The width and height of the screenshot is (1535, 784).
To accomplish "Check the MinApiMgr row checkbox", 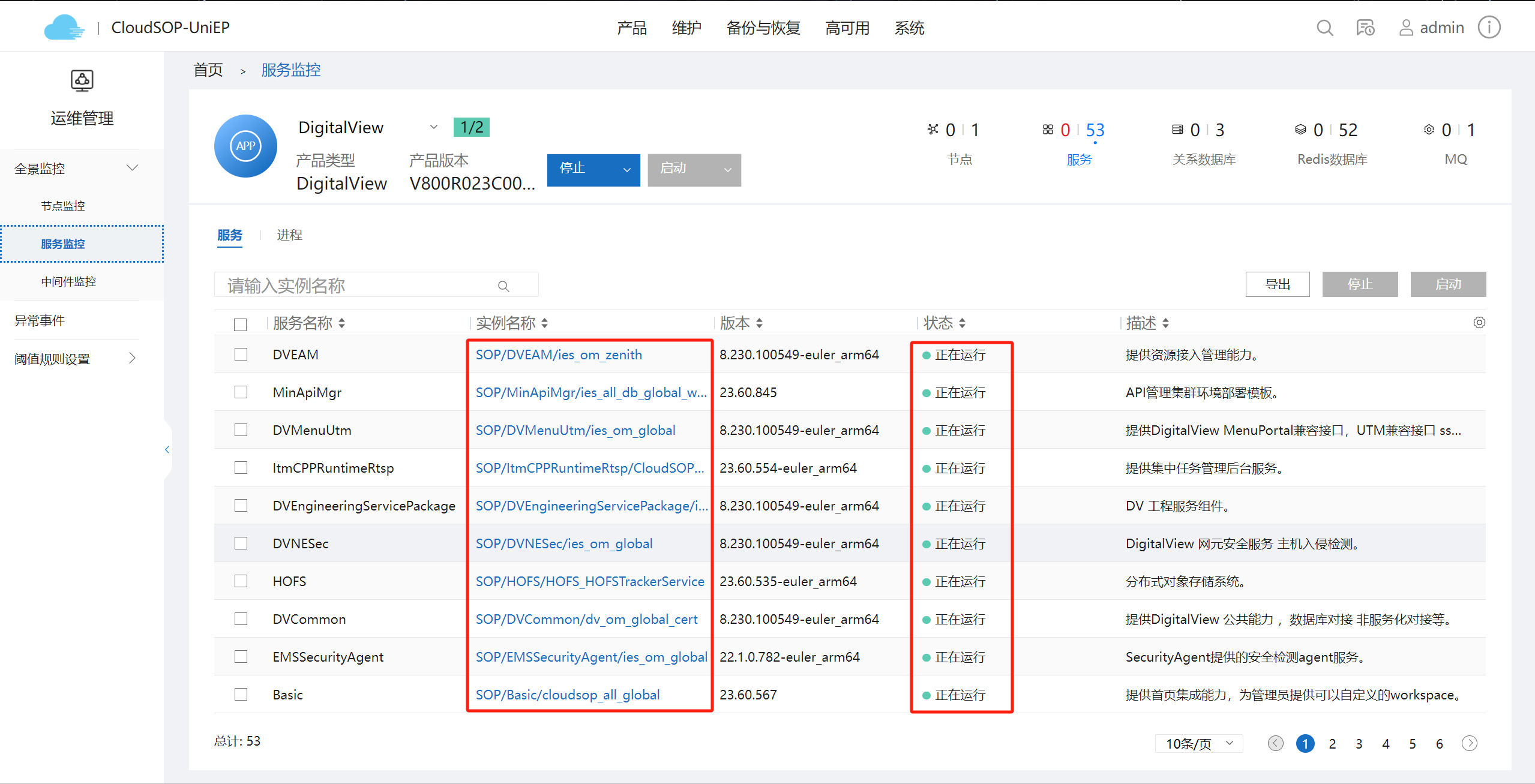I will click(x=241, y=392).
